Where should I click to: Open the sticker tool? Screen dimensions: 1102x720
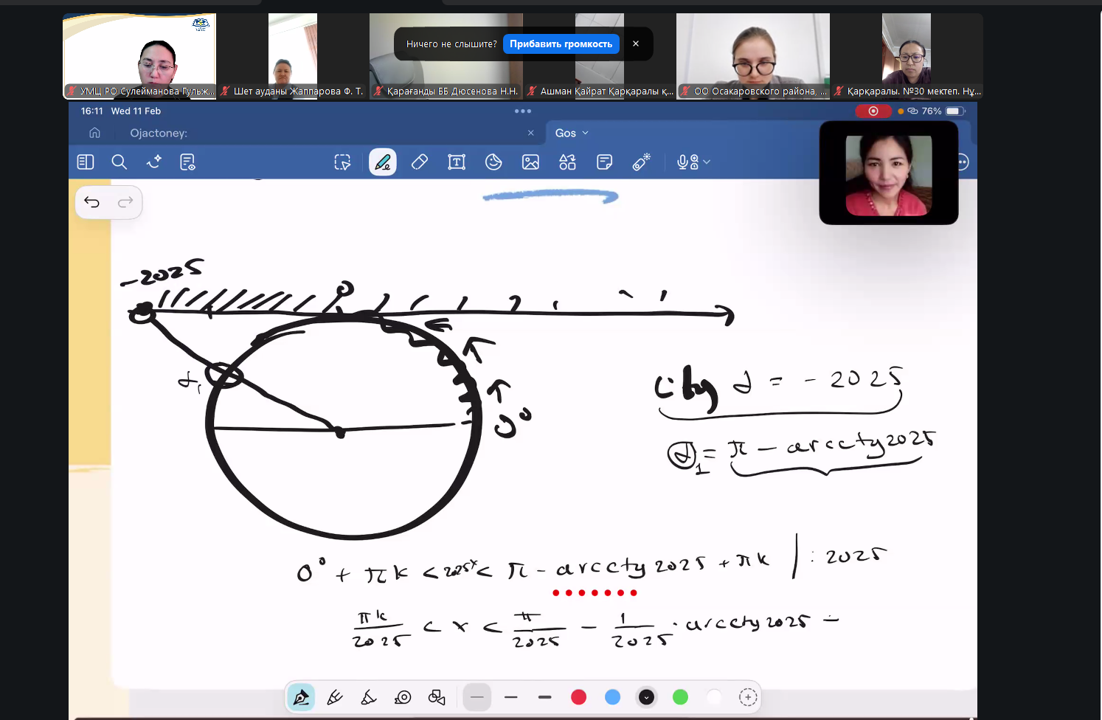pos(494,162)
